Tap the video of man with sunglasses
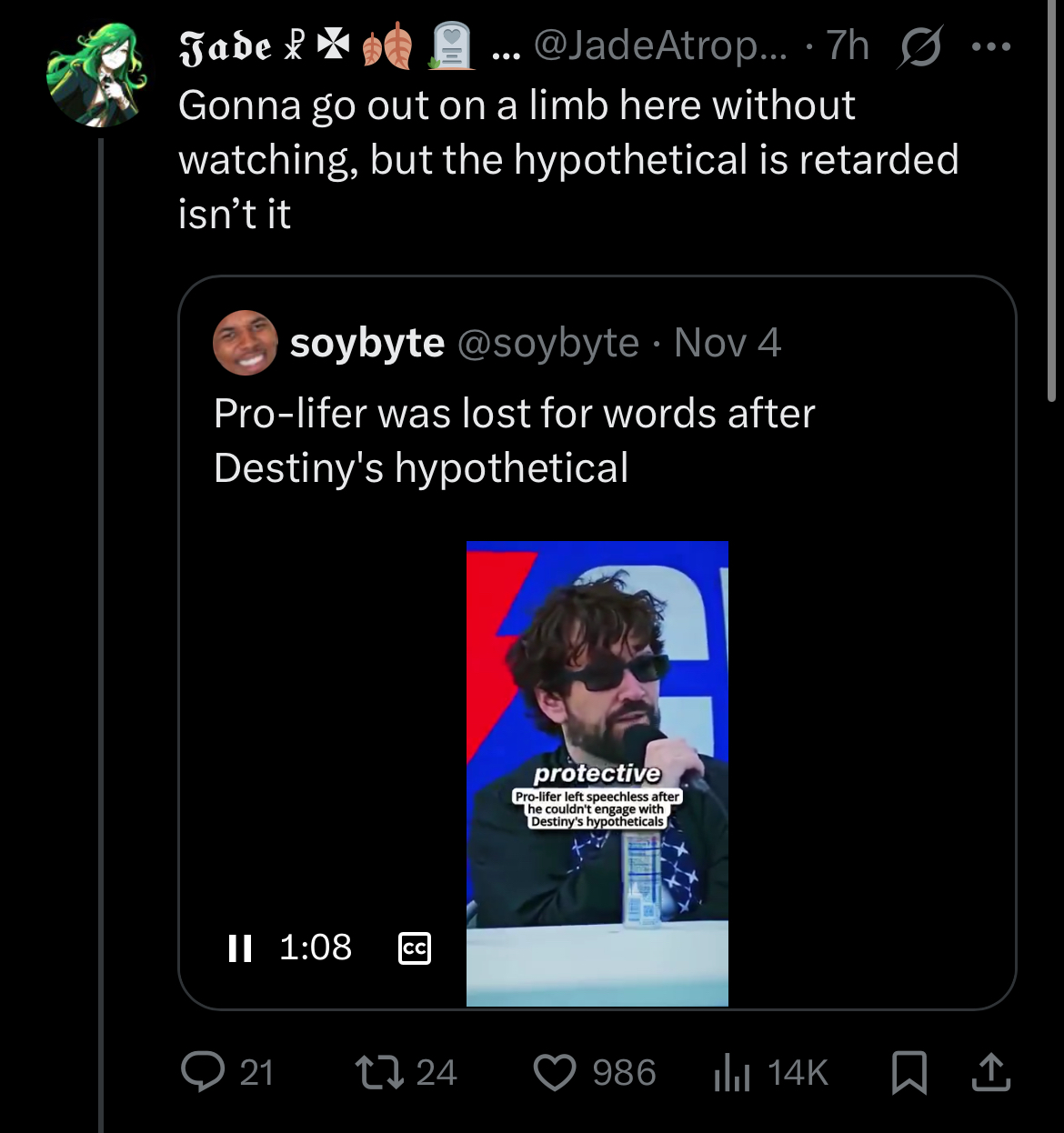1064x1133 pixels. point(597,774)
